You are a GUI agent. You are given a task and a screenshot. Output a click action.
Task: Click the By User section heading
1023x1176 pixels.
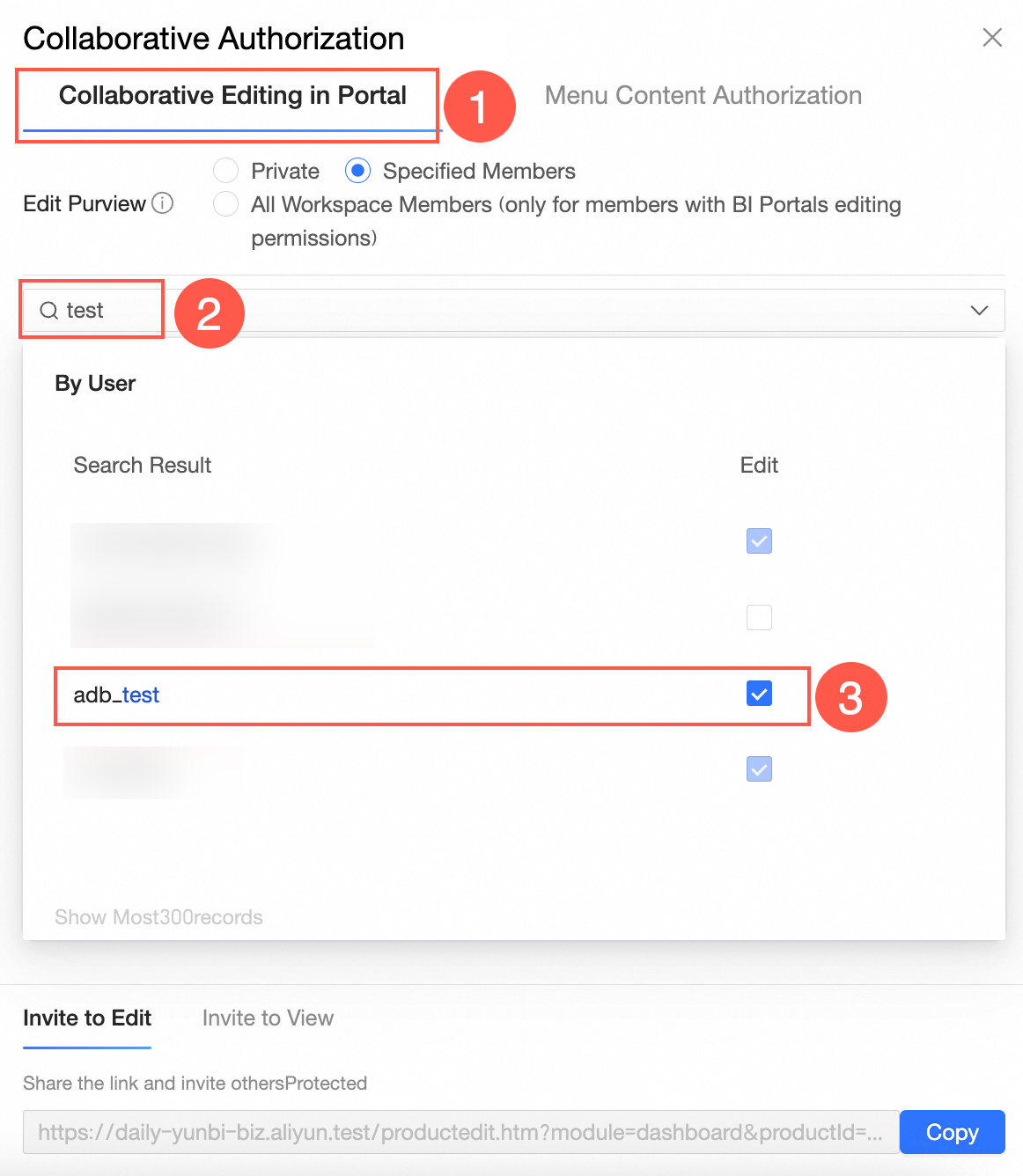pyautogui.click(x=95, y=384)
